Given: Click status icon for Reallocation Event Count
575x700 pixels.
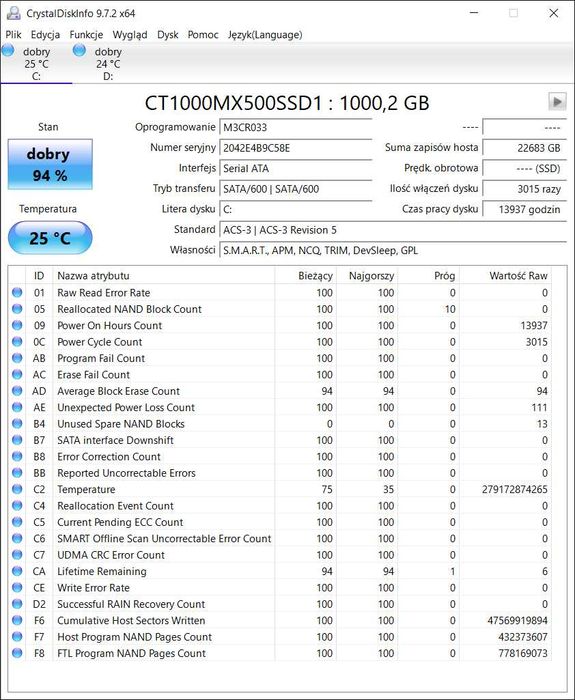Looking at the screenshot, I should tap(17, 505).
